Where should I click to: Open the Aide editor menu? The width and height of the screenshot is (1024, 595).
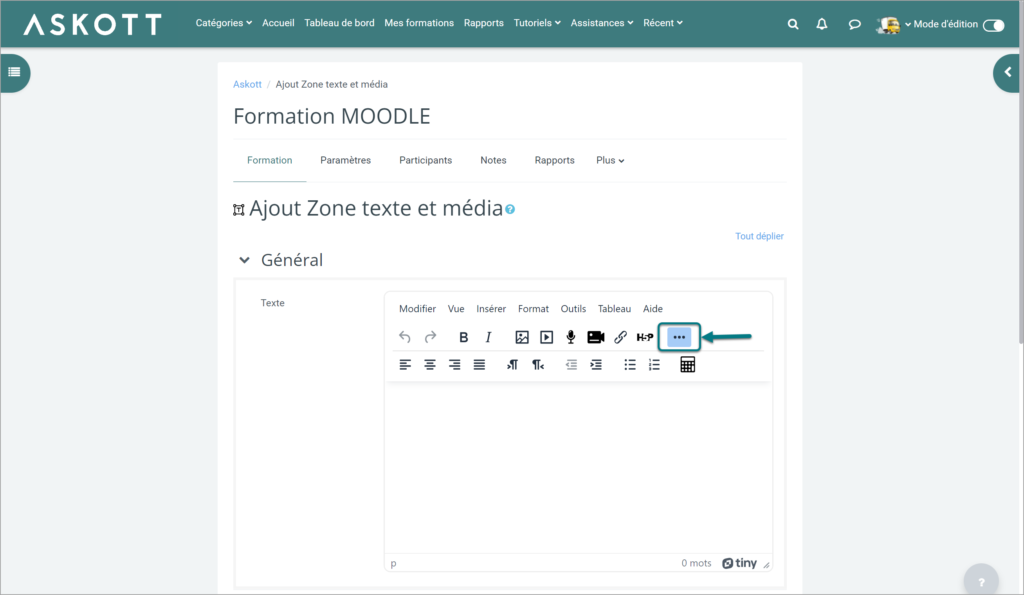point(653,309)
